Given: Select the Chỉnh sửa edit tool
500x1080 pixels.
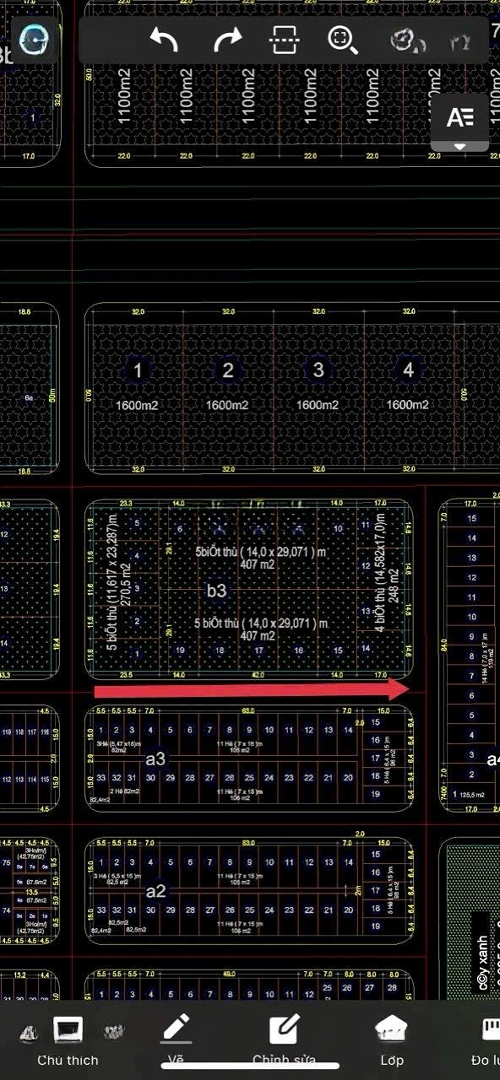Looking at the screenshot, I should (283, 1040).
